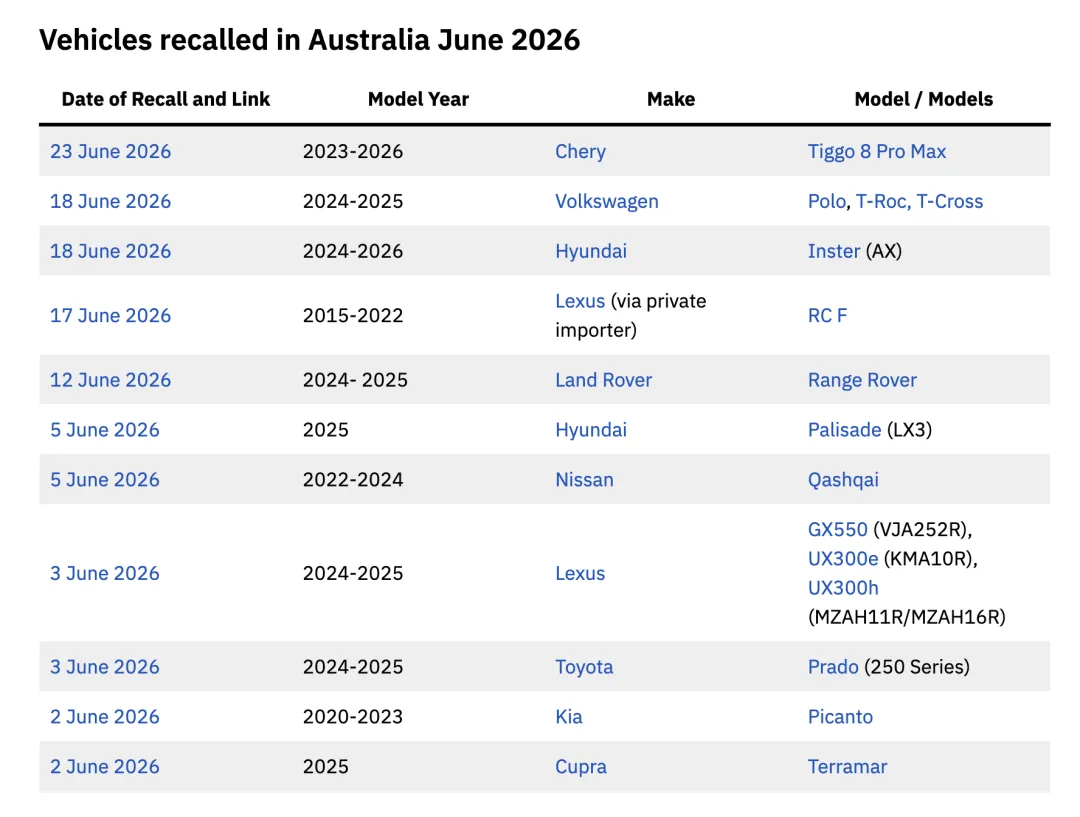1080x817 pixels.
Task: Open the Inster model link
Action: 833,251
